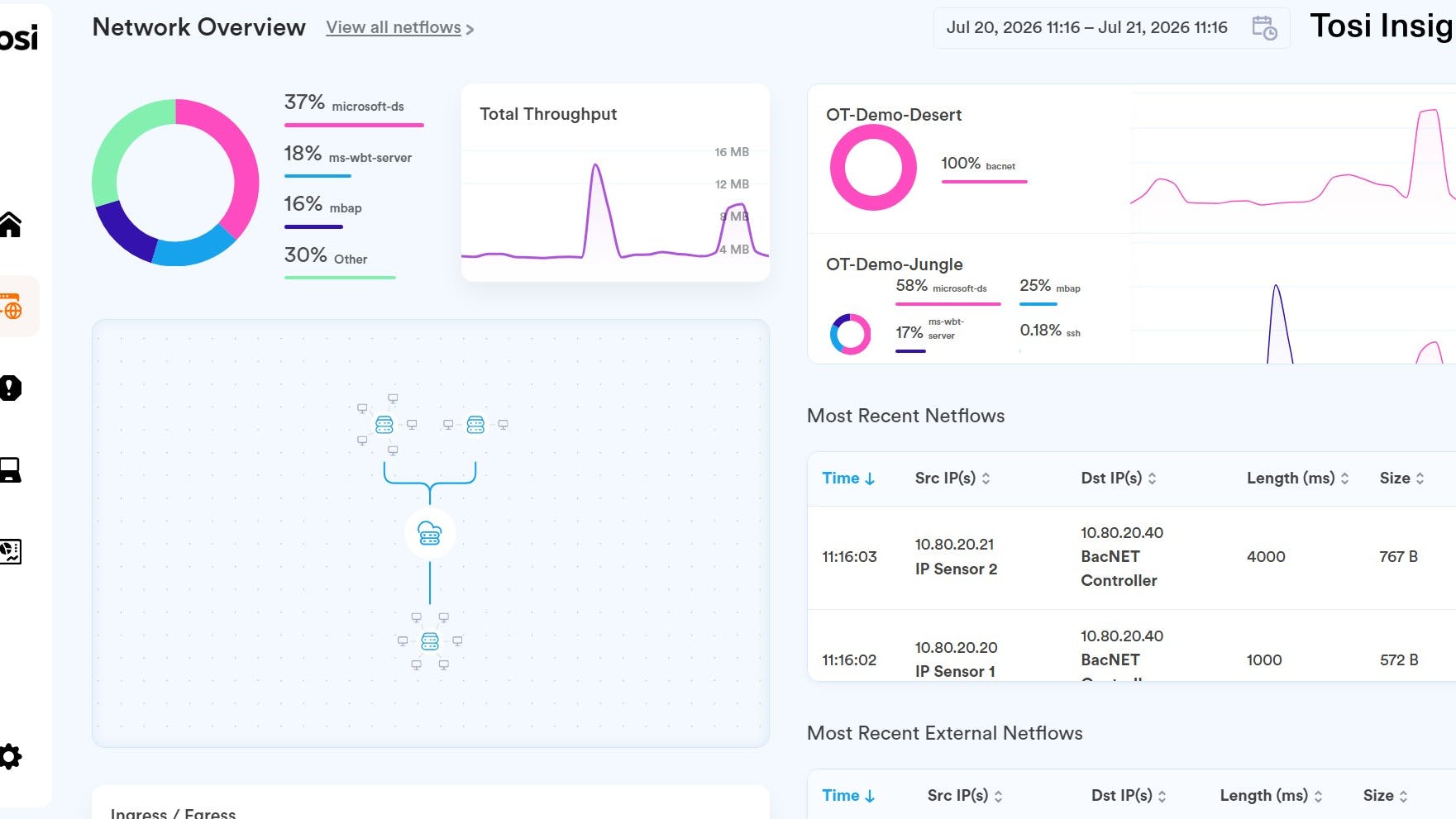Sort Most Recent Netflows by Src IP(s)

point(952,478)
